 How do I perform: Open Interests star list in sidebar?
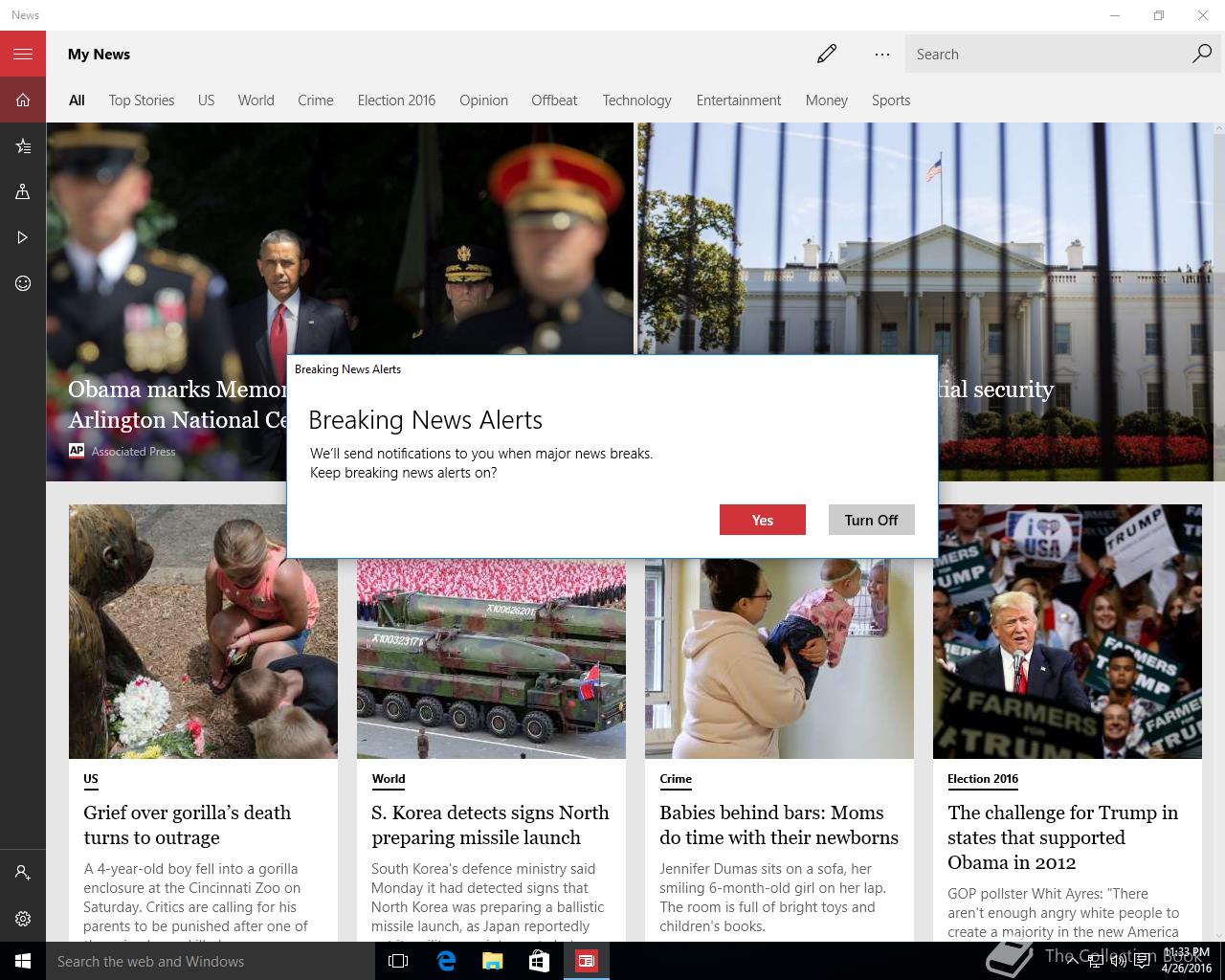click(23, 145)
